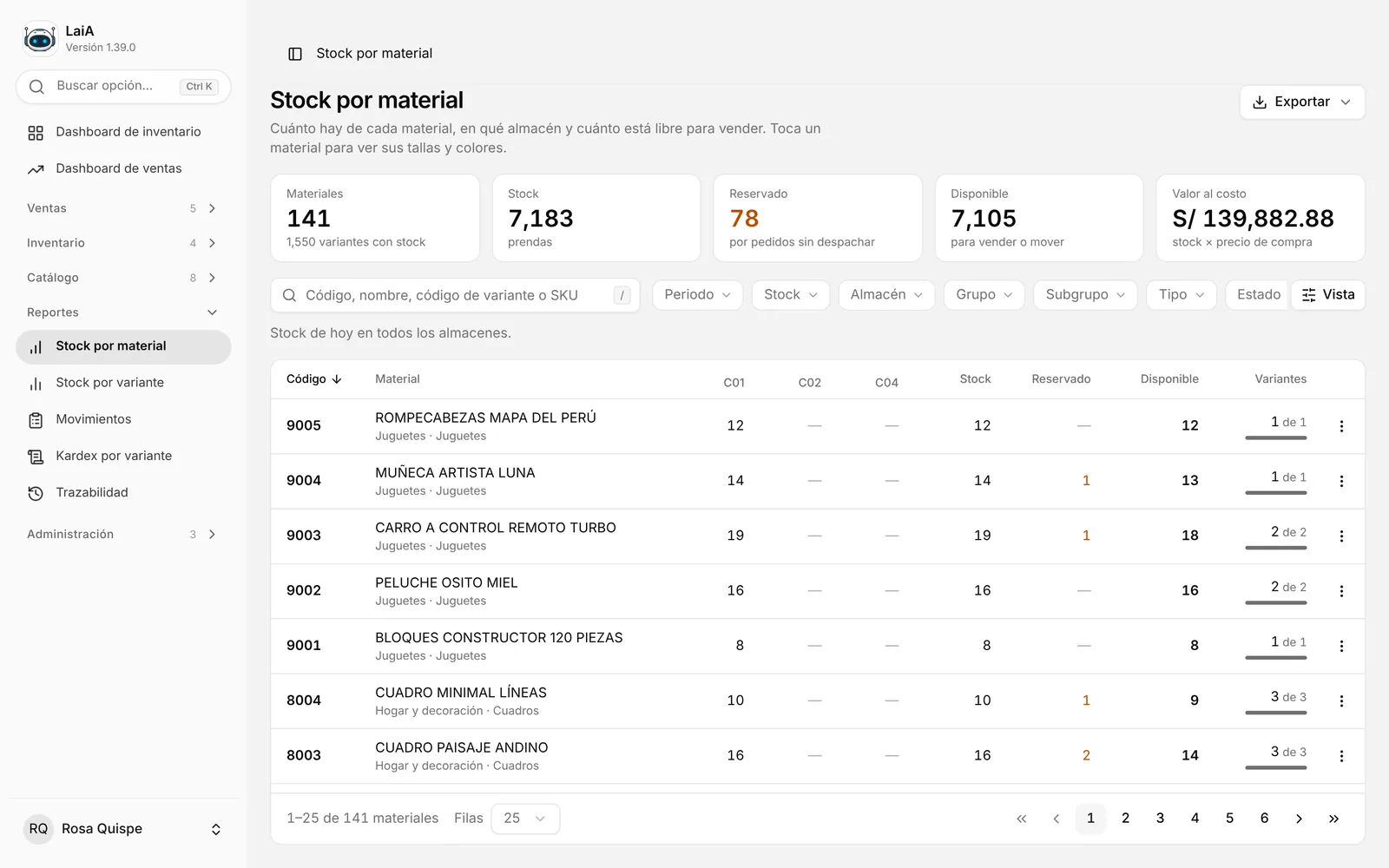Open row actions for CUADRO MINIMAL LÍNEAS
The width and height of the screenshot is (1389, 868).
point(1341,701)
